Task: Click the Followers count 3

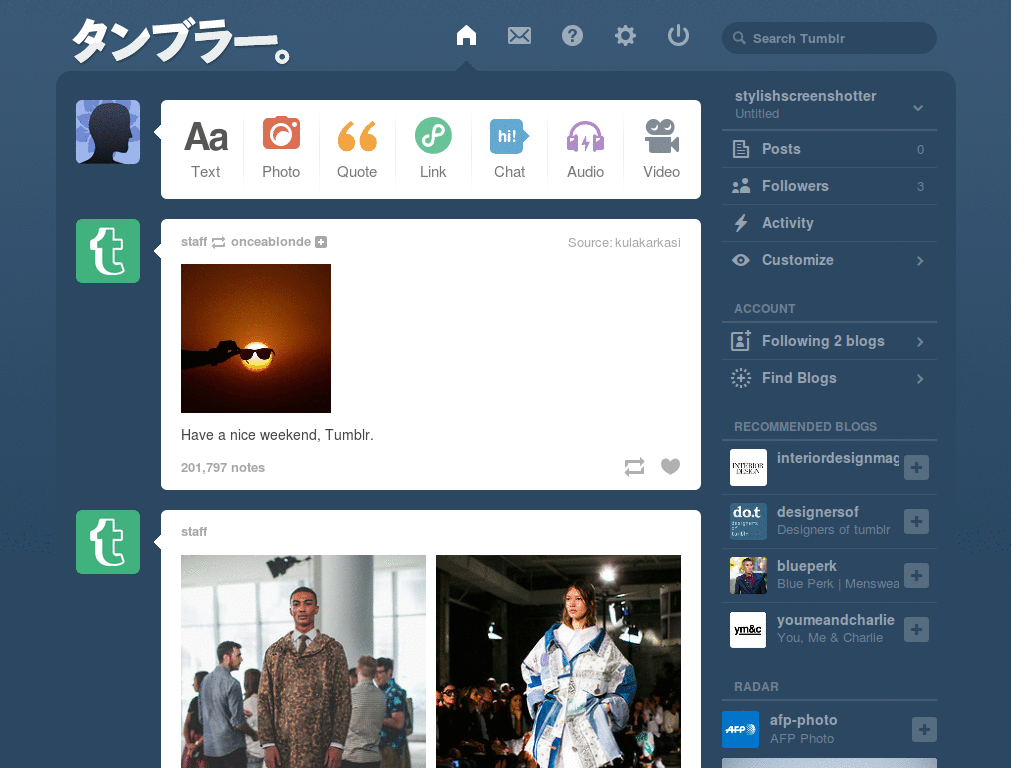Action: click(920, 187)
